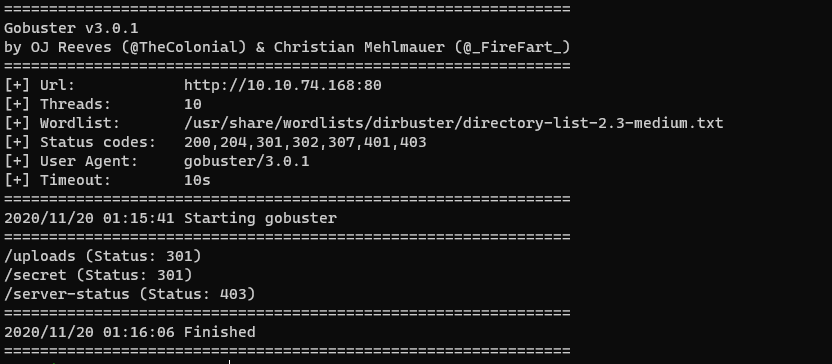Click the Gobuster v3.0.1 title text
The image size is (832, 364).
71,28
